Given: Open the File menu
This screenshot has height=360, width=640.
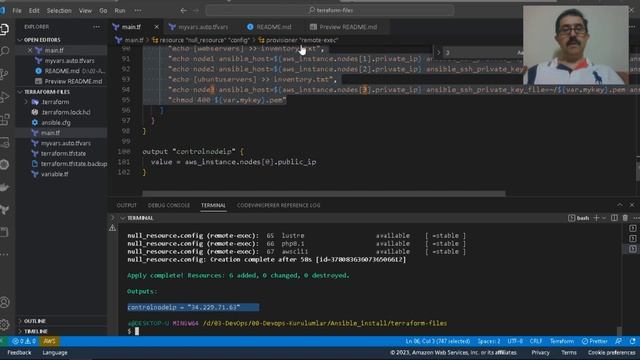Looking at the screenshot, I should (17, 11).
